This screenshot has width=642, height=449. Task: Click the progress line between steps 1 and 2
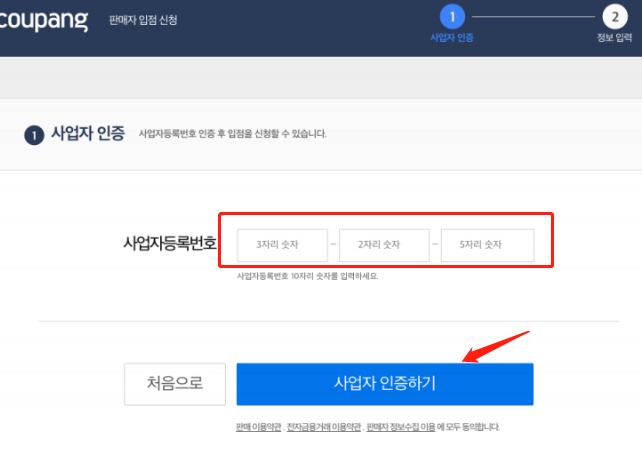pyautogui.click(x=534, y=16)
